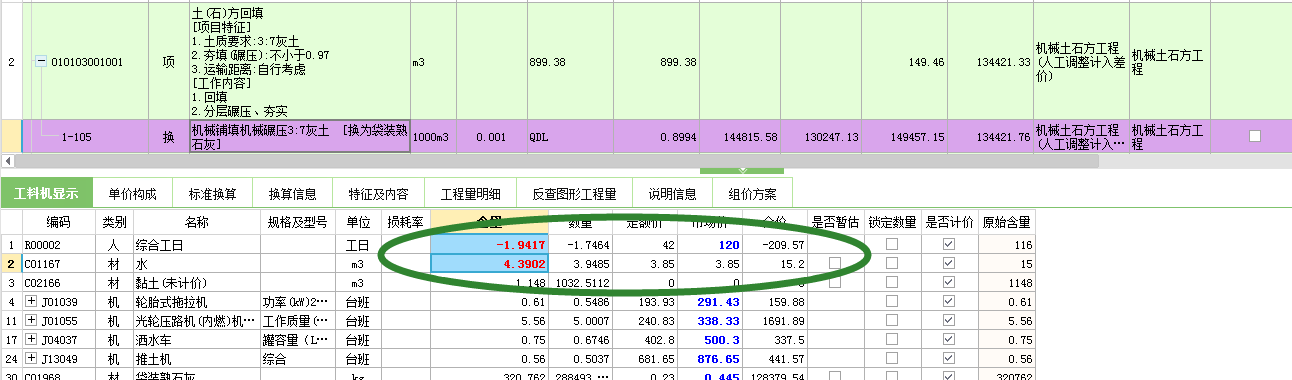Toggle 锁定数量 for 洒水车 row
Viewport: 1292px width, 380px height.
point(892,338)
